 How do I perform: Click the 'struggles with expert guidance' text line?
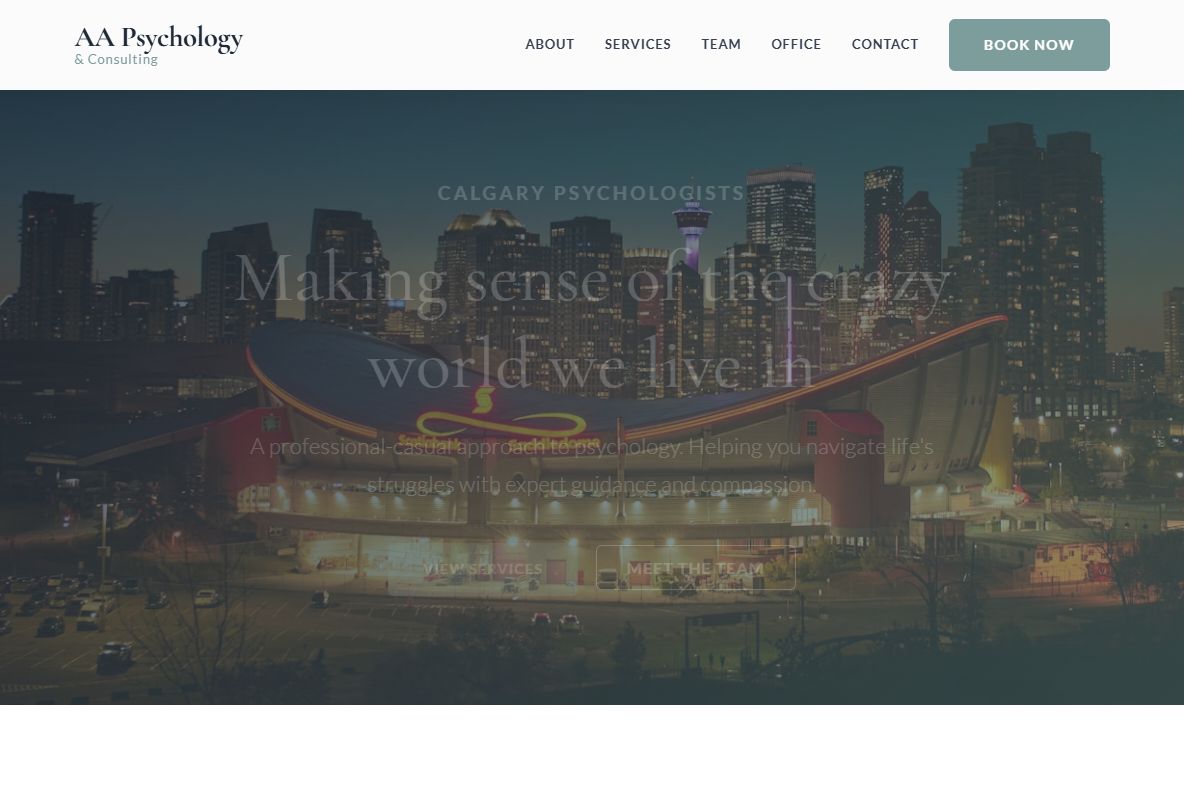pyautogui.click(x=592, y=485)
